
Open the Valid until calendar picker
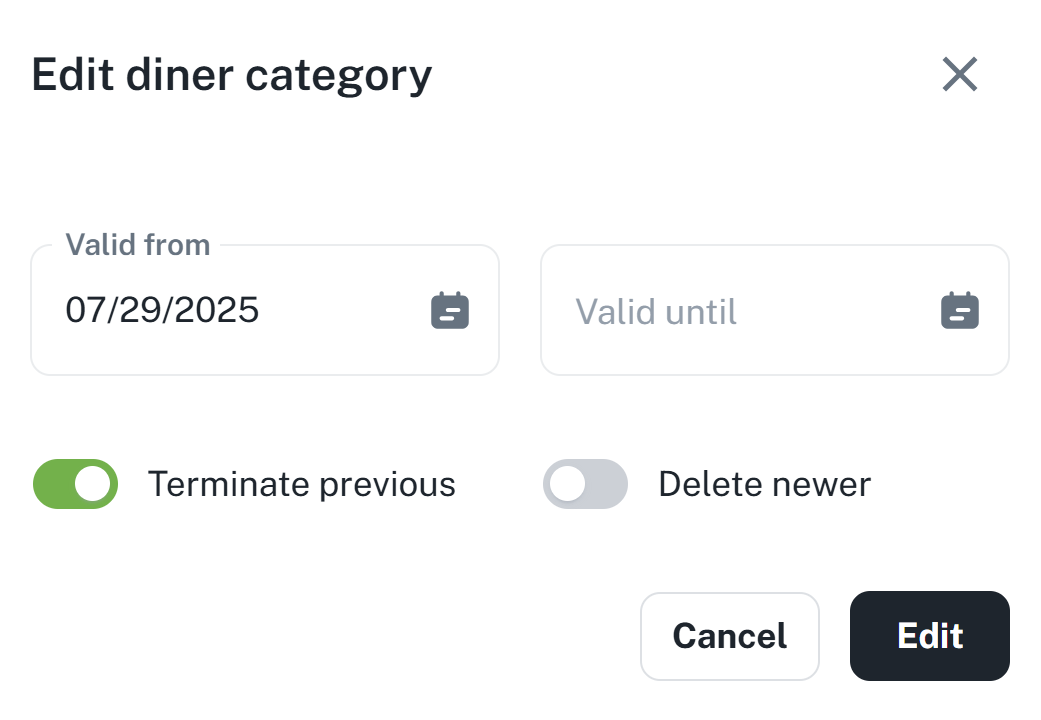(x=960, y=311)
